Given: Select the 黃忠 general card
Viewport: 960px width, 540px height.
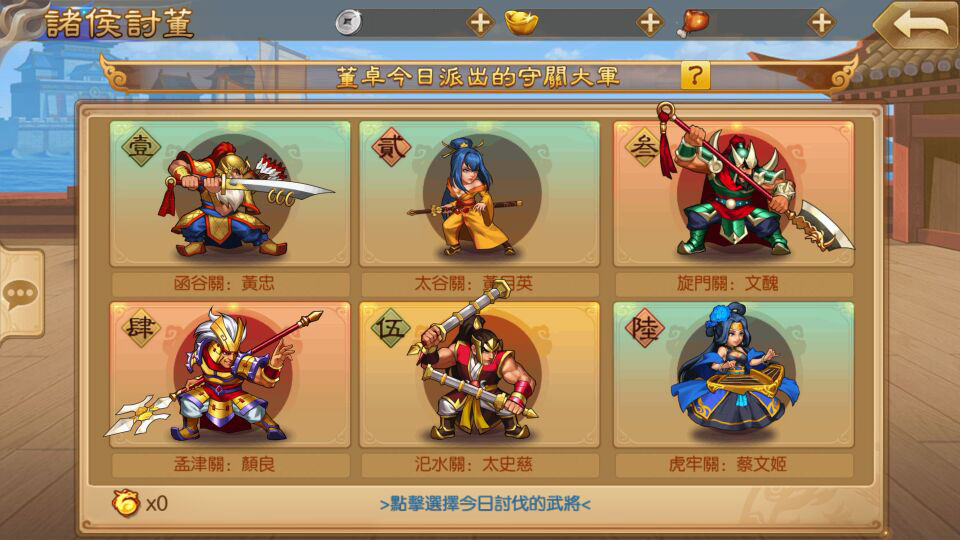Looking at the screenshot, I should point(230,193).
